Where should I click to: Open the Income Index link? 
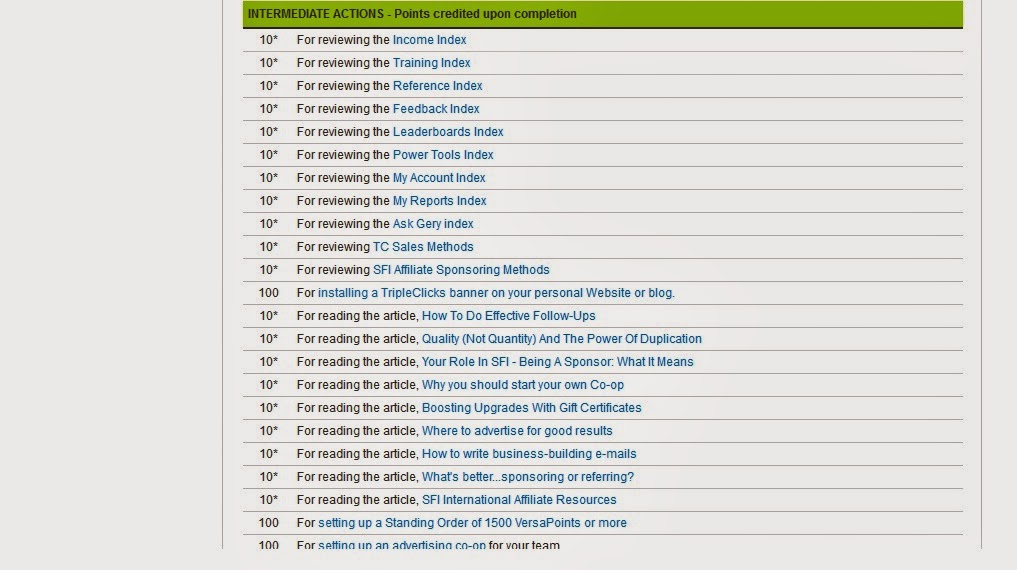[429, 40]
